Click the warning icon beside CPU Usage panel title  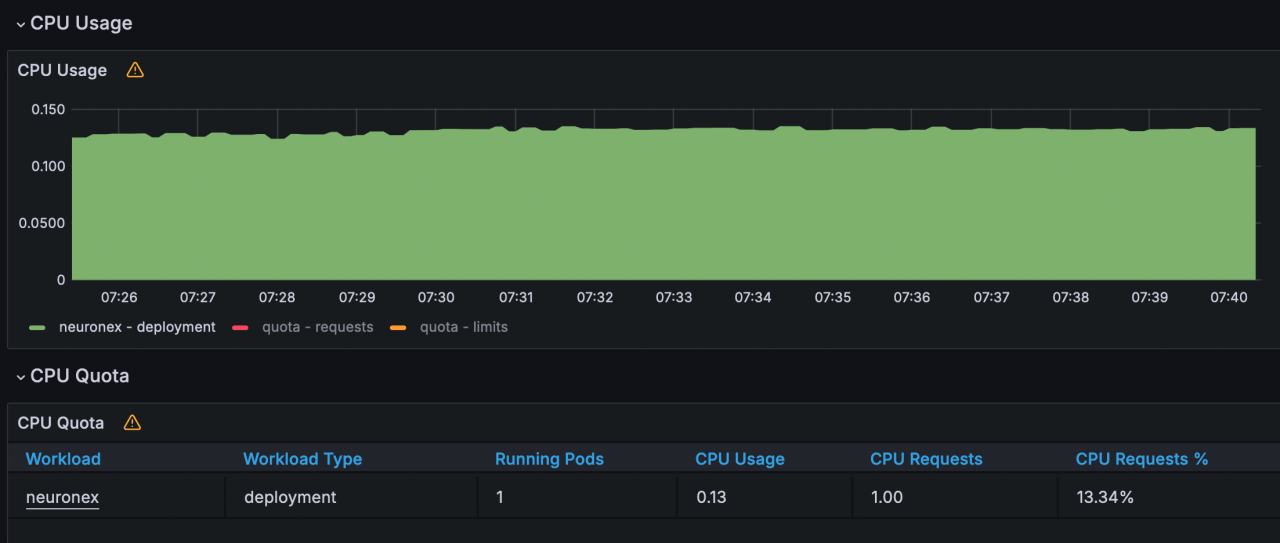(135, 70)
